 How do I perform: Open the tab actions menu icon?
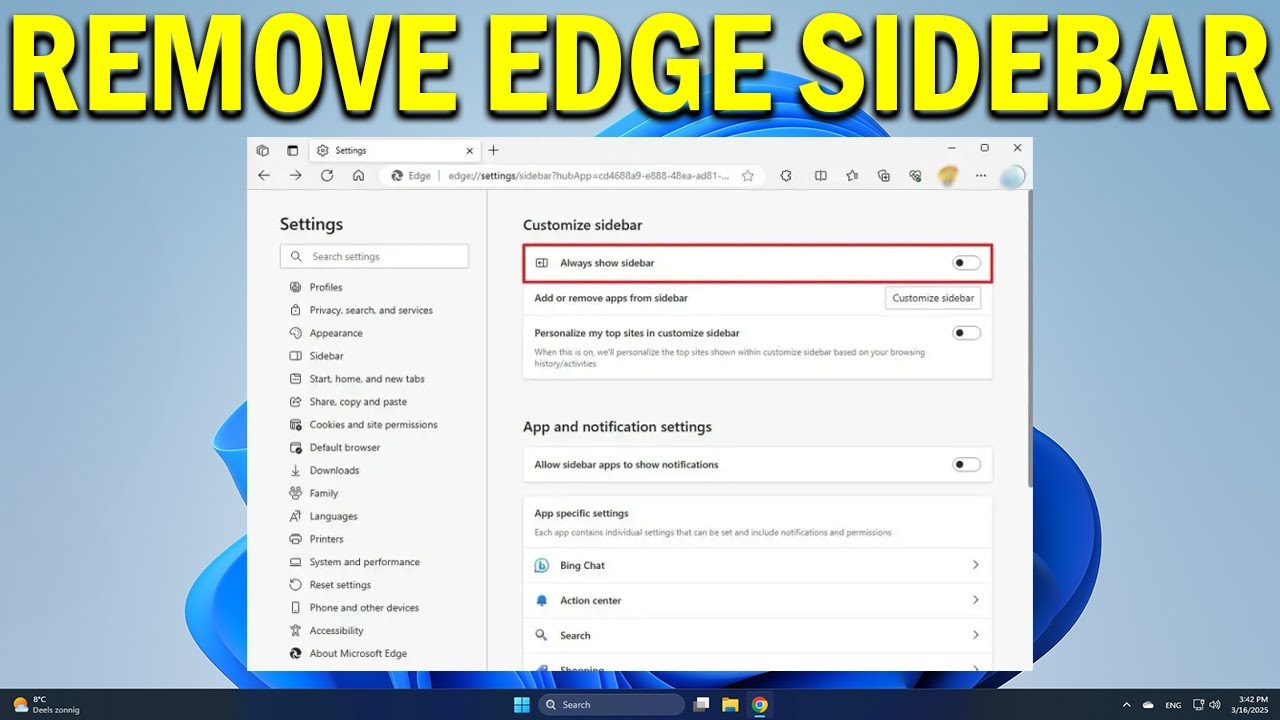293,150
